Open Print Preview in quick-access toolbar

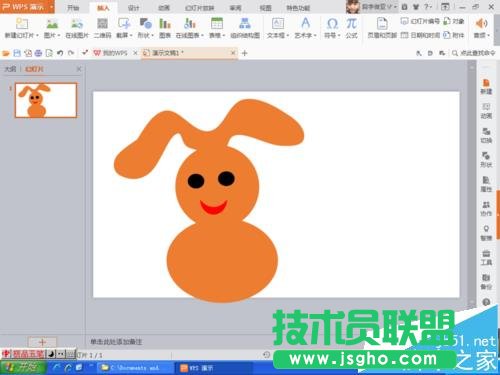[x=49, y=53]
